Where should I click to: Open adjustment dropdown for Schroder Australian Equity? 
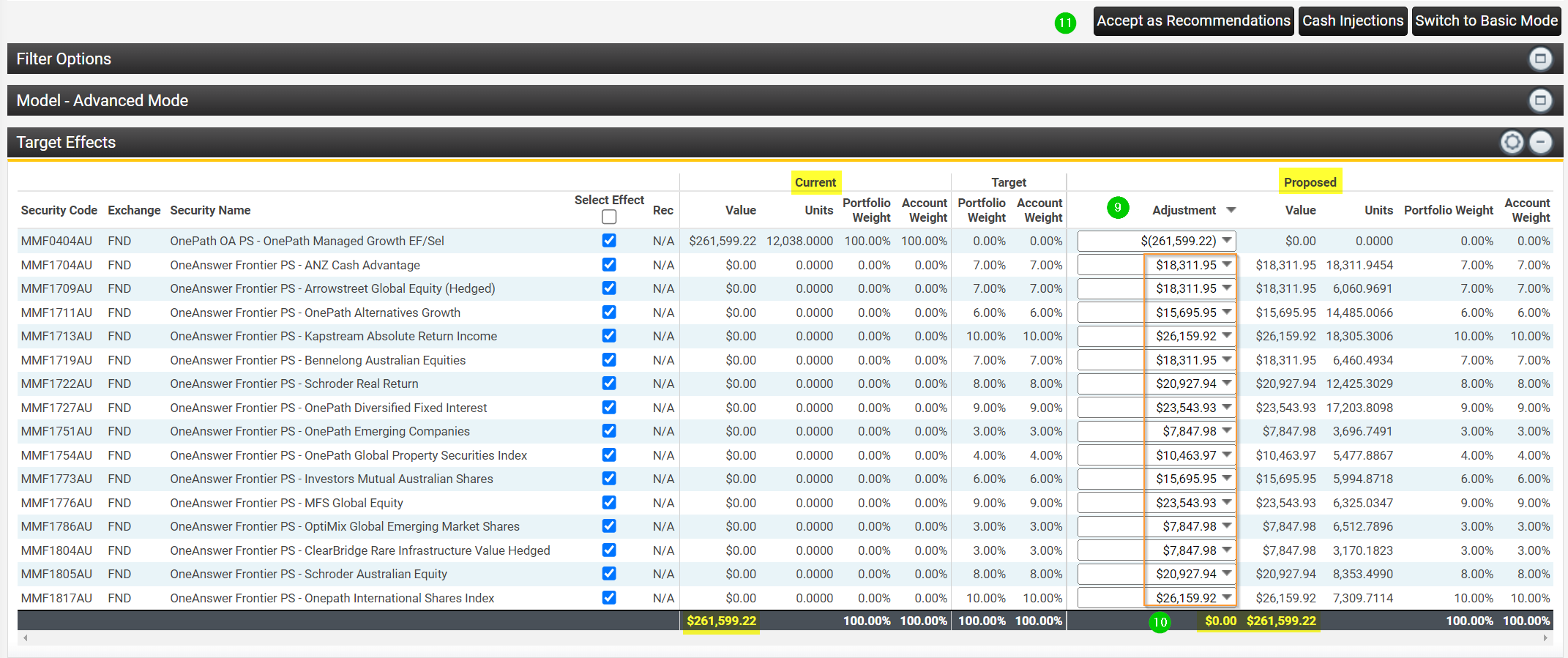[1227, 573]
